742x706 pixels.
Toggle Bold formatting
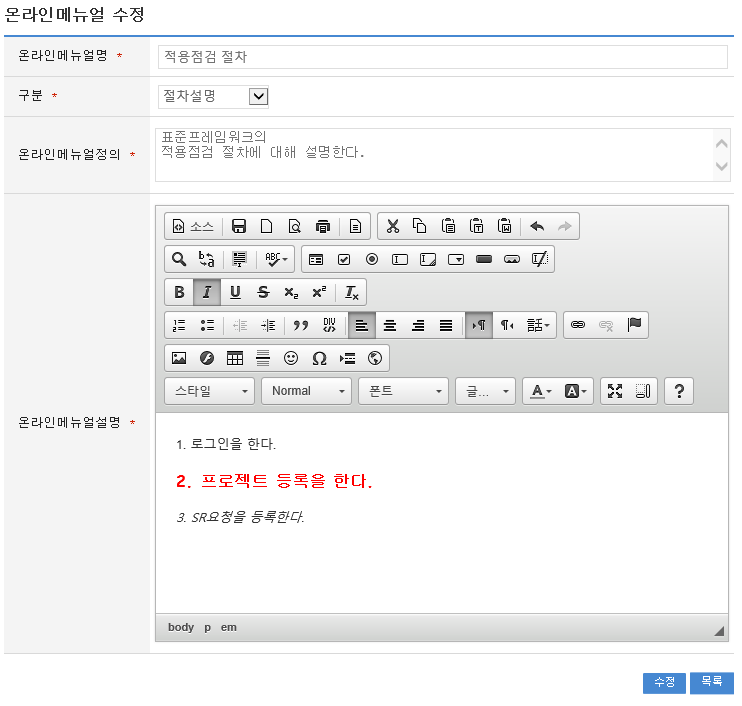tap(179, 292)
